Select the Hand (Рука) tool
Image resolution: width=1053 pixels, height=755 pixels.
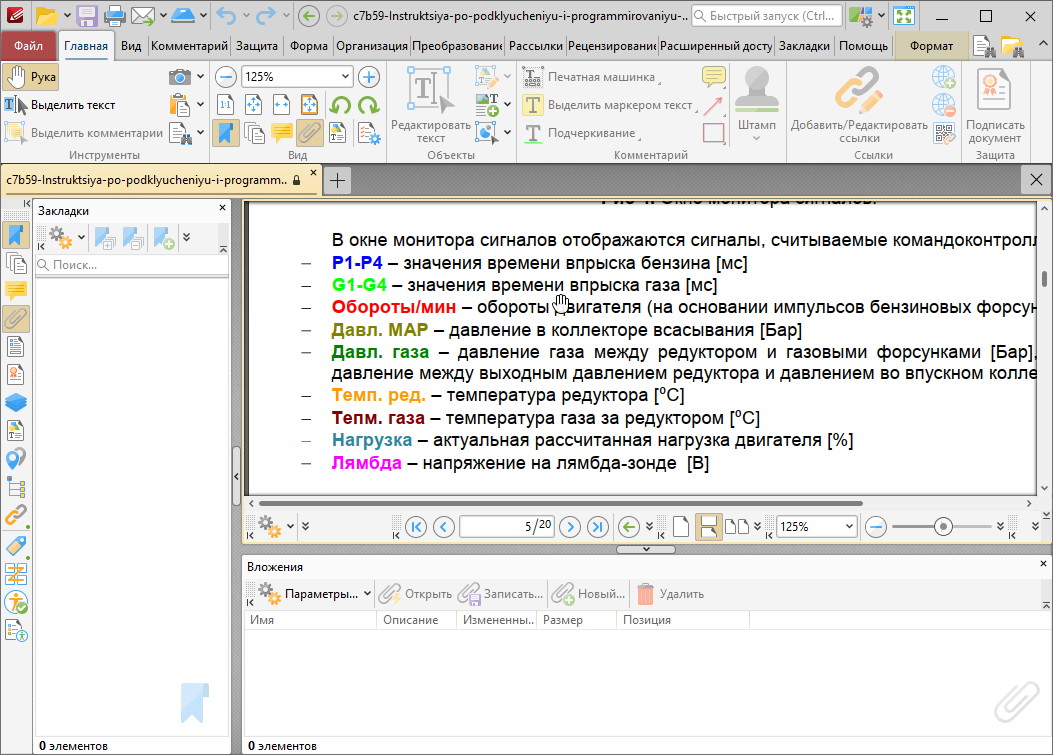click(x=31, y=77)
